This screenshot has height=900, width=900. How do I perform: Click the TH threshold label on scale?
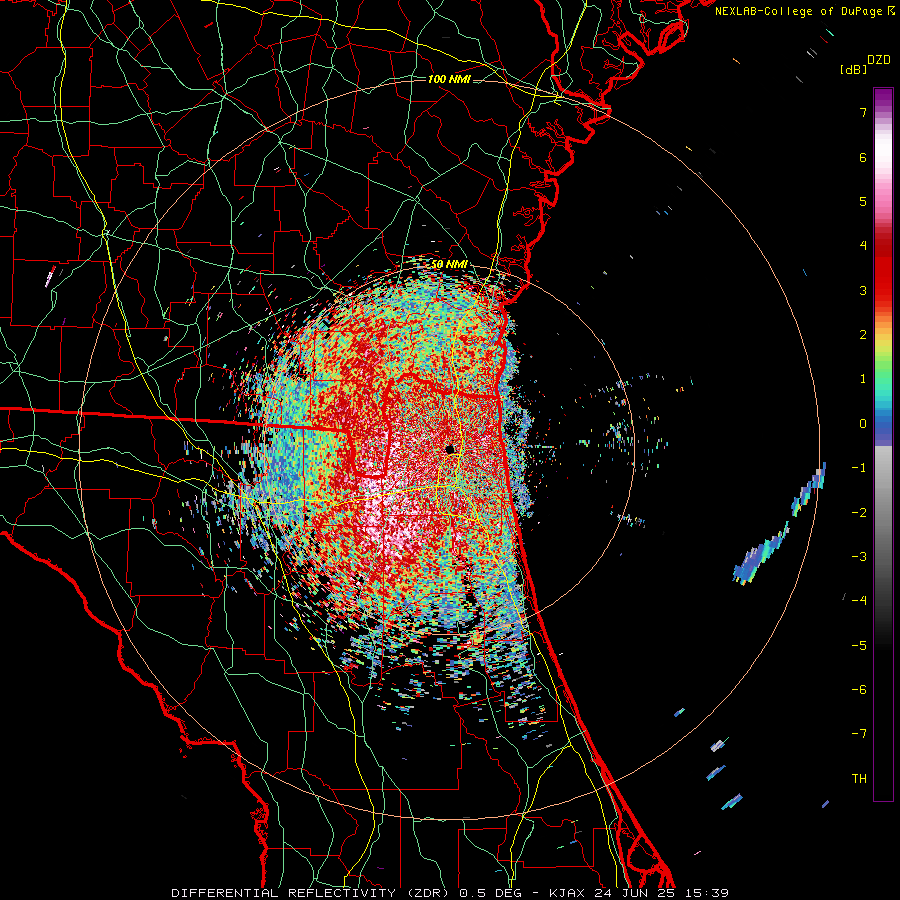[x=859, y=779]
